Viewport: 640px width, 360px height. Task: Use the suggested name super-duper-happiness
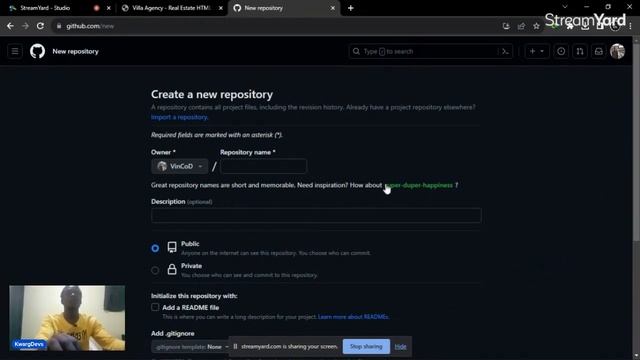[419, 185]
